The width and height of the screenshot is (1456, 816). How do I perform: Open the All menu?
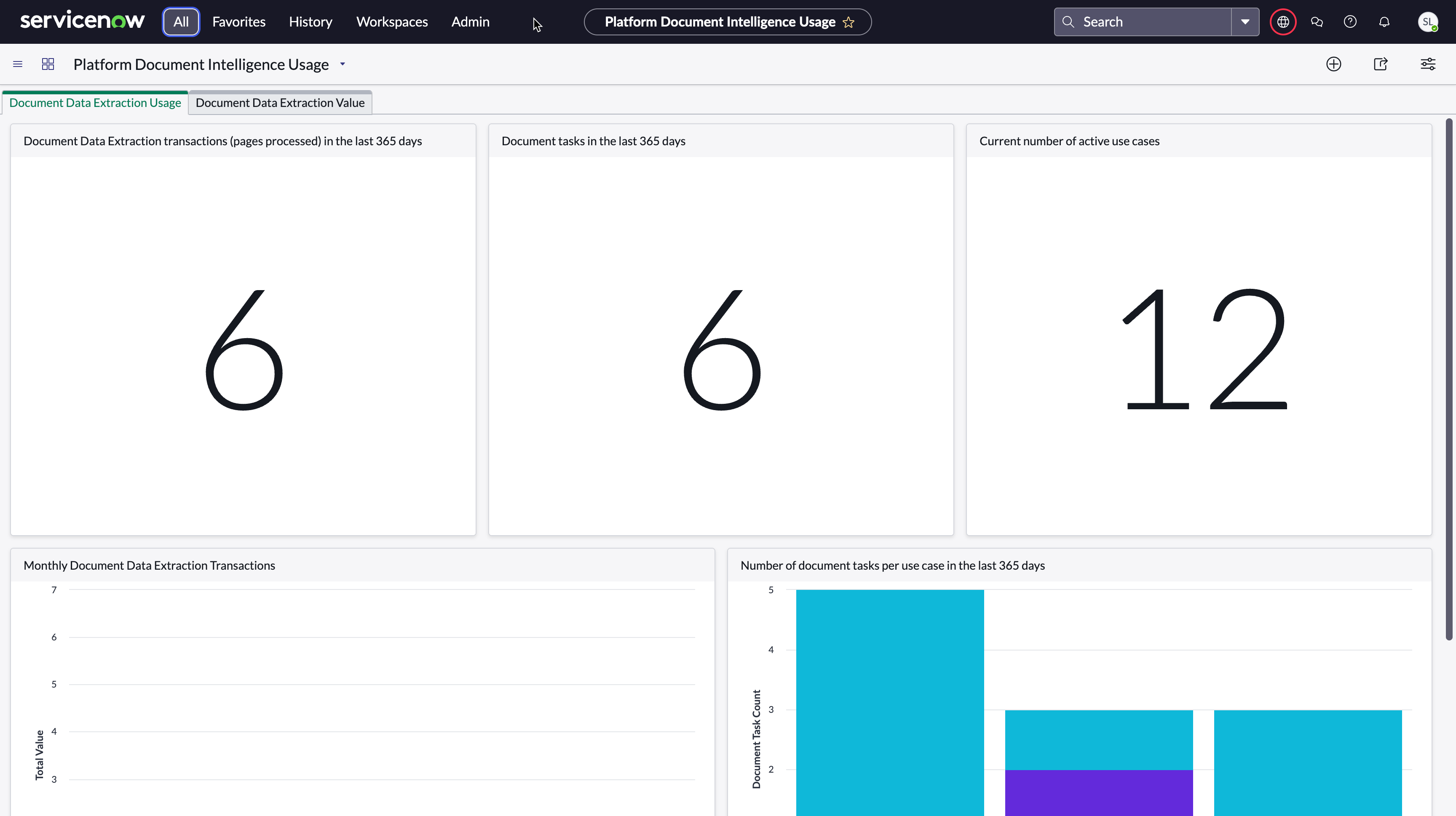(181, 22)
